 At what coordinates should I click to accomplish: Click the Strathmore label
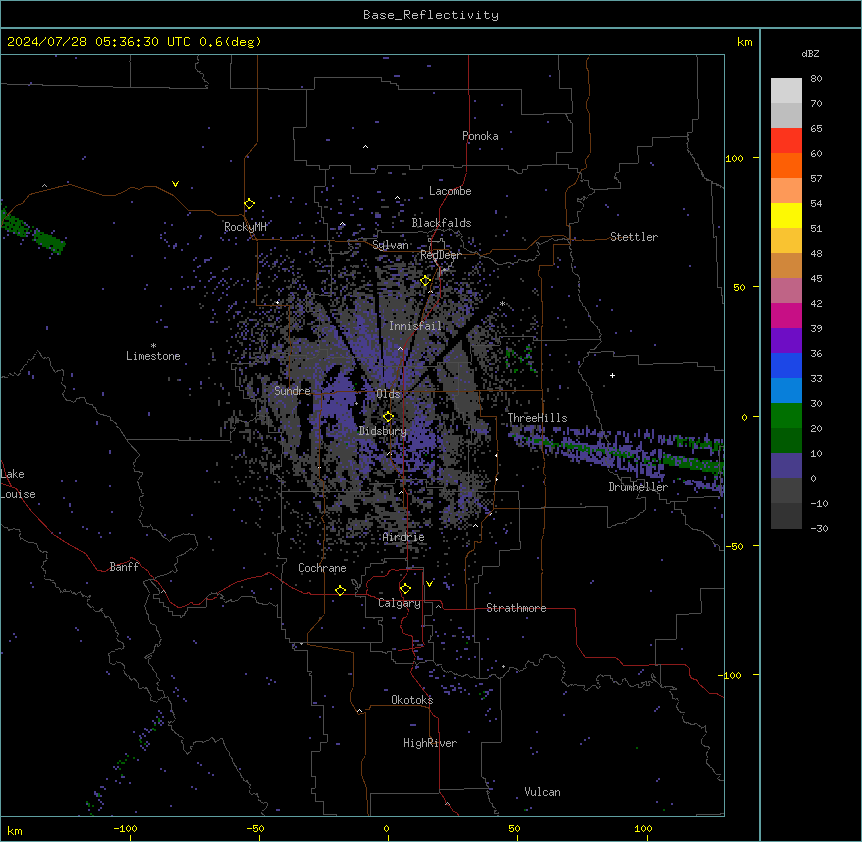(x=516, y=608)
